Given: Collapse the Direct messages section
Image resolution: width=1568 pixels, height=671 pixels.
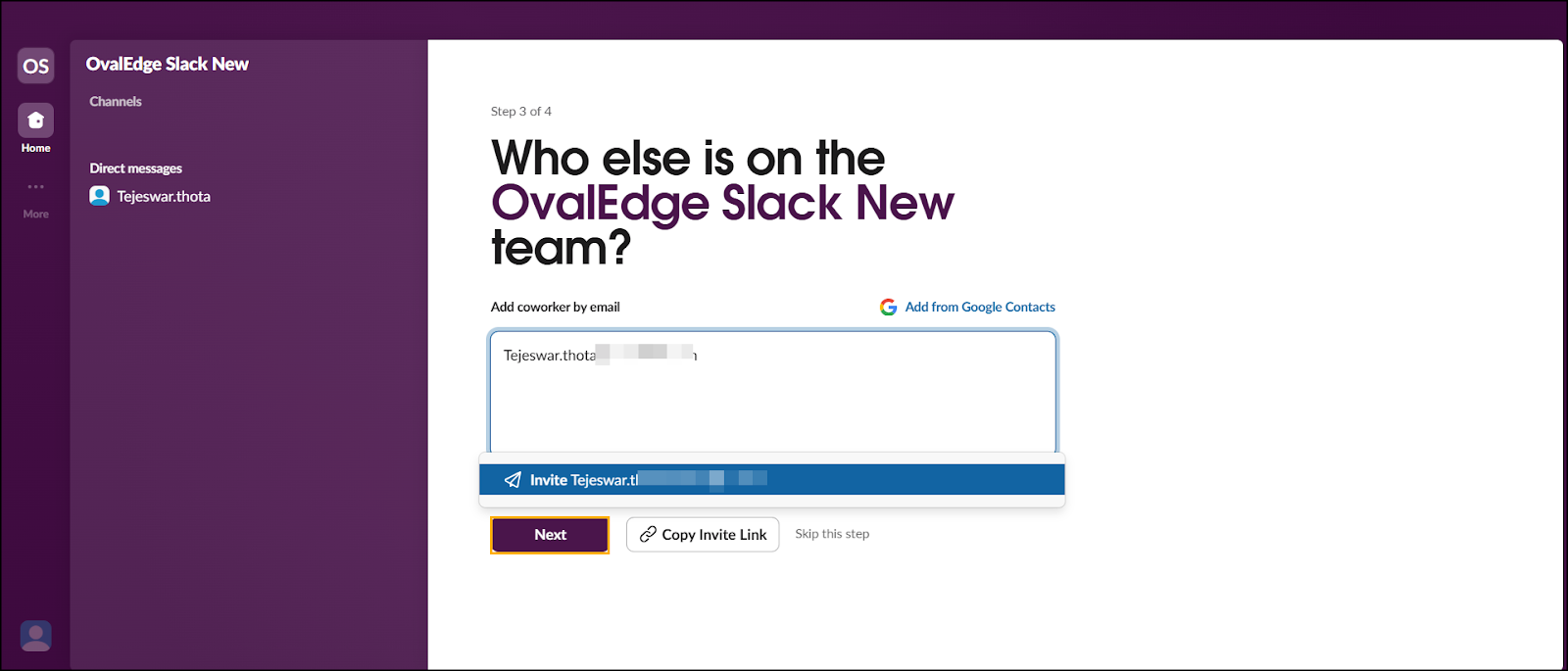Looking at the screenshot, I should (136, 168).
